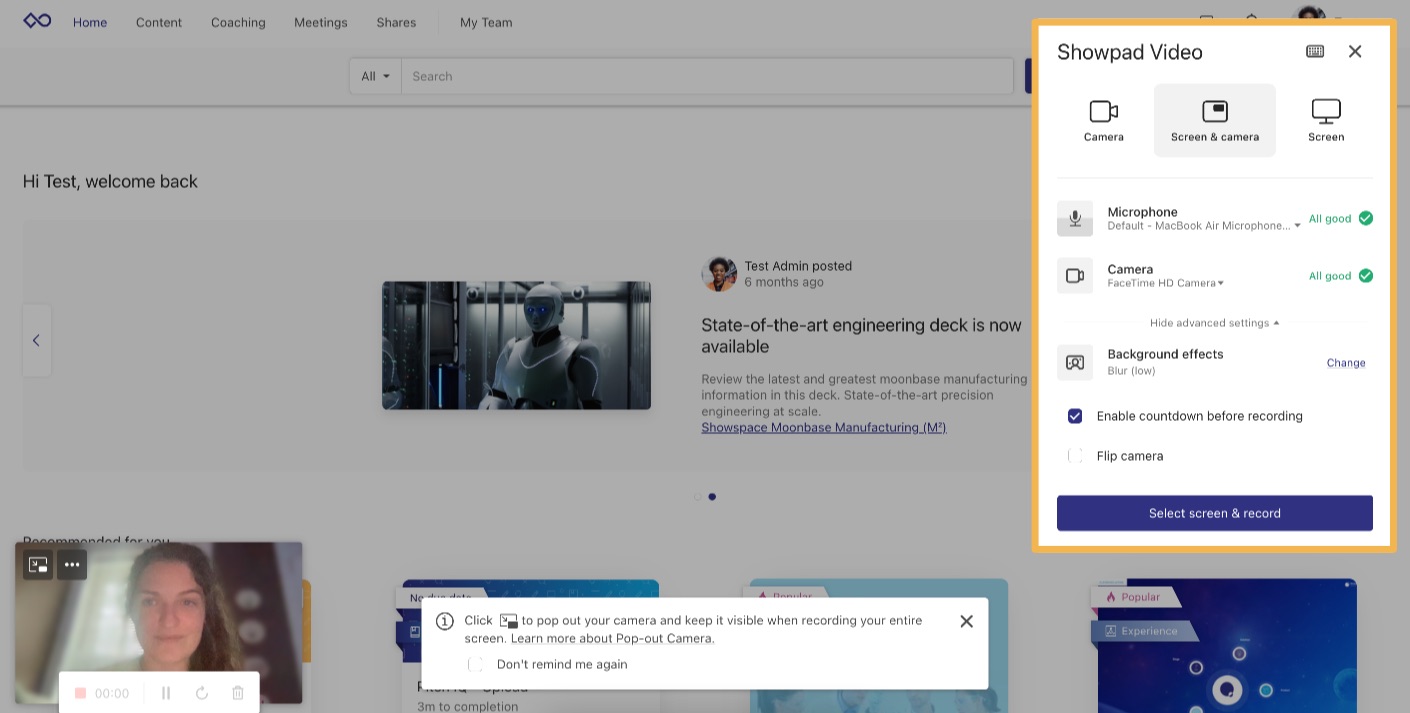Select the Camera recording mode
1410x713 pixels.
tap(1103, 118)
